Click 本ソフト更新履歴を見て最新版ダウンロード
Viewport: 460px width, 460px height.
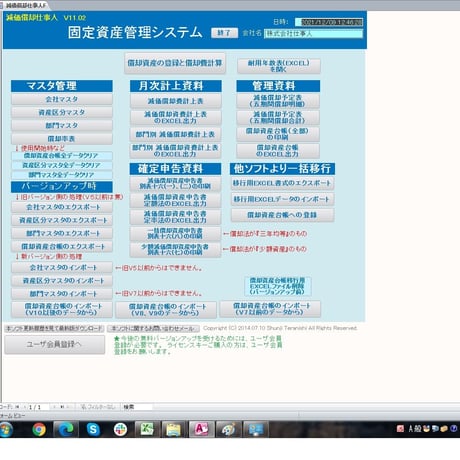pyautogui.click(x=54, y=329)
